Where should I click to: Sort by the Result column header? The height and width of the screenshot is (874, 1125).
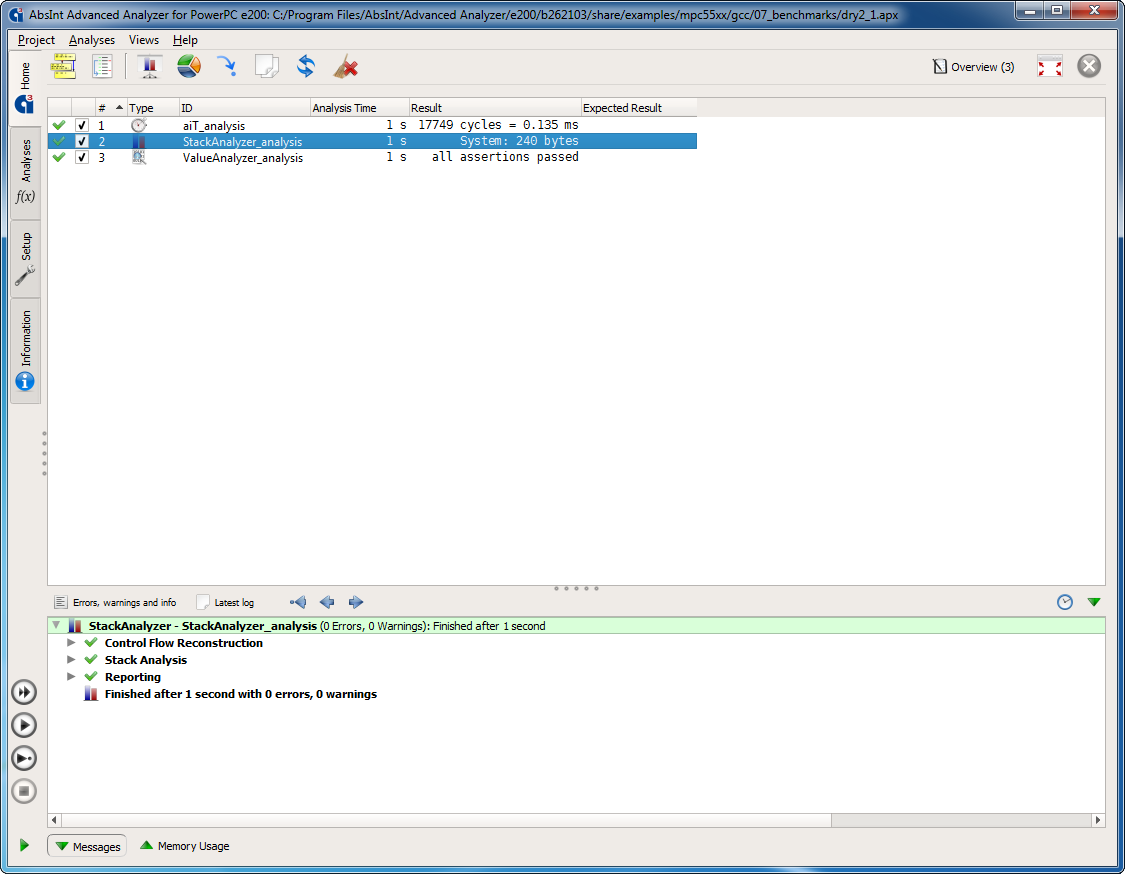click(495, 108)
